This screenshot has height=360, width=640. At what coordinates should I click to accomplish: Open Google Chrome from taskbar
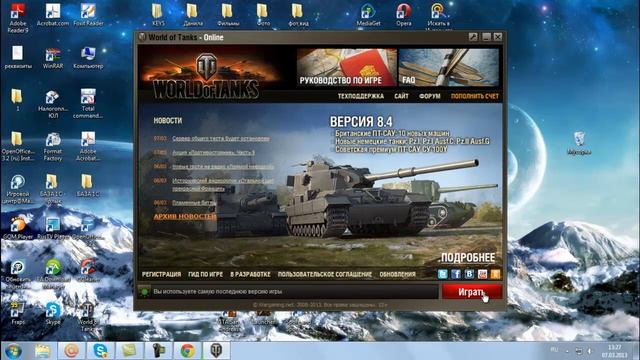click(x=187, y=351)
